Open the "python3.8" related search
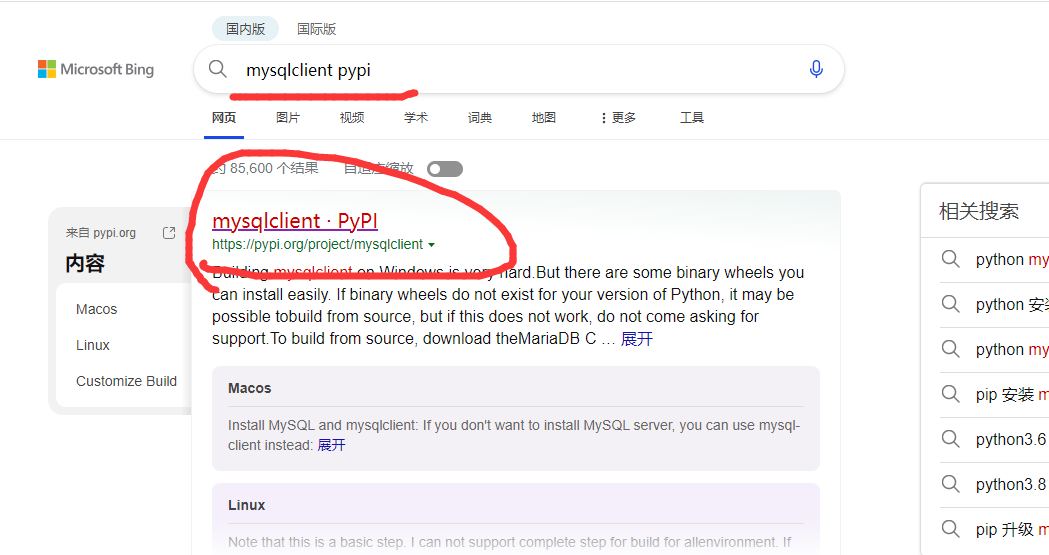This screenshot has height=555, width=1049. [x=1011, y=484]
